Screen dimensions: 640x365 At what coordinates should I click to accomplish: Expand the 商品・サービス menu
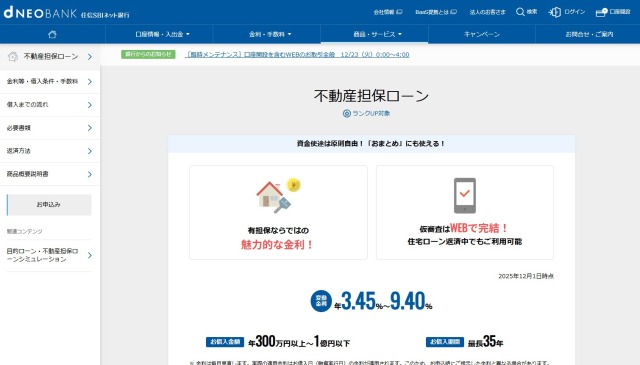click(x=378, y=34)
